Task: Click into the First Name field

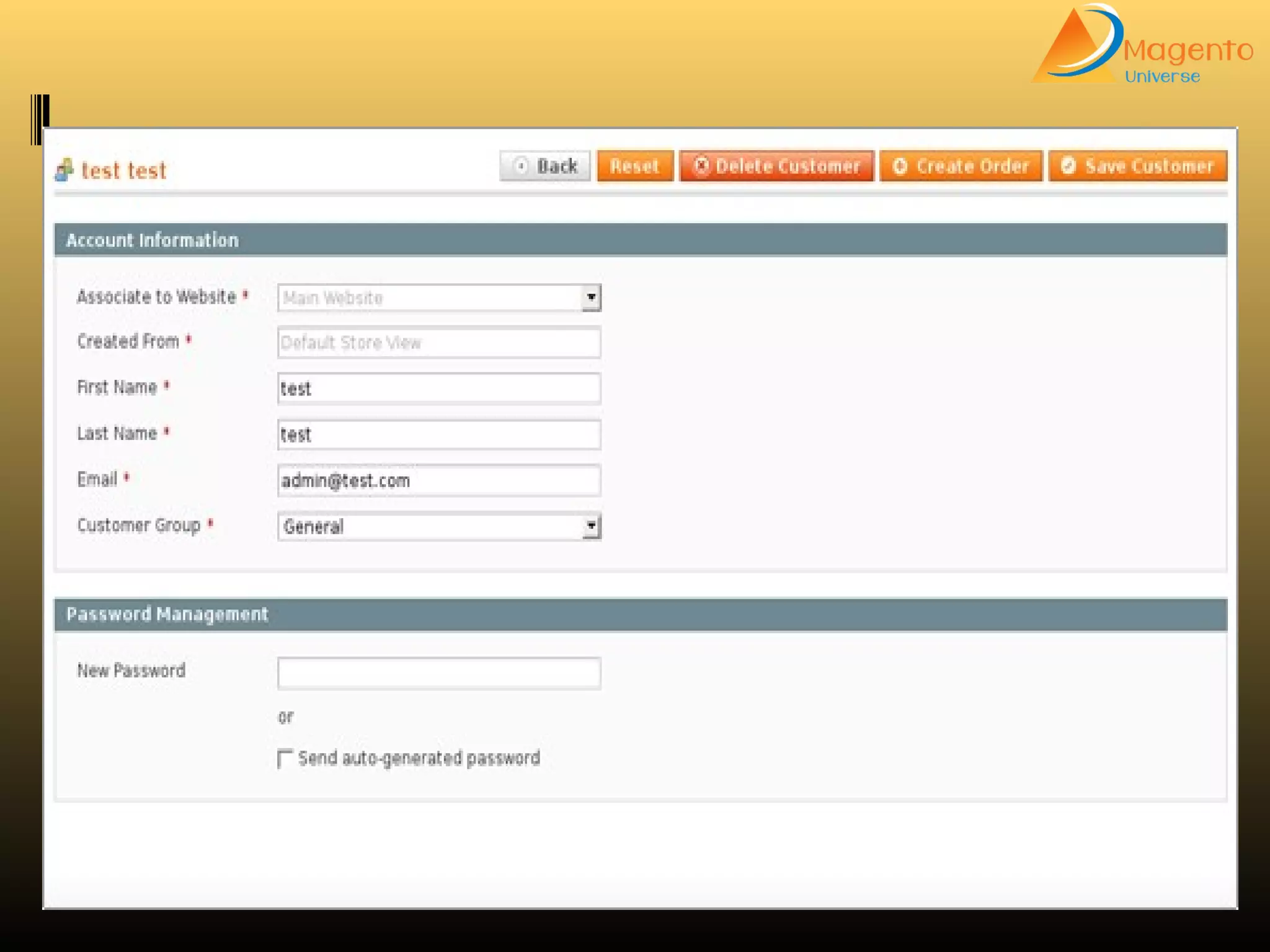Action: pos(438,389)
